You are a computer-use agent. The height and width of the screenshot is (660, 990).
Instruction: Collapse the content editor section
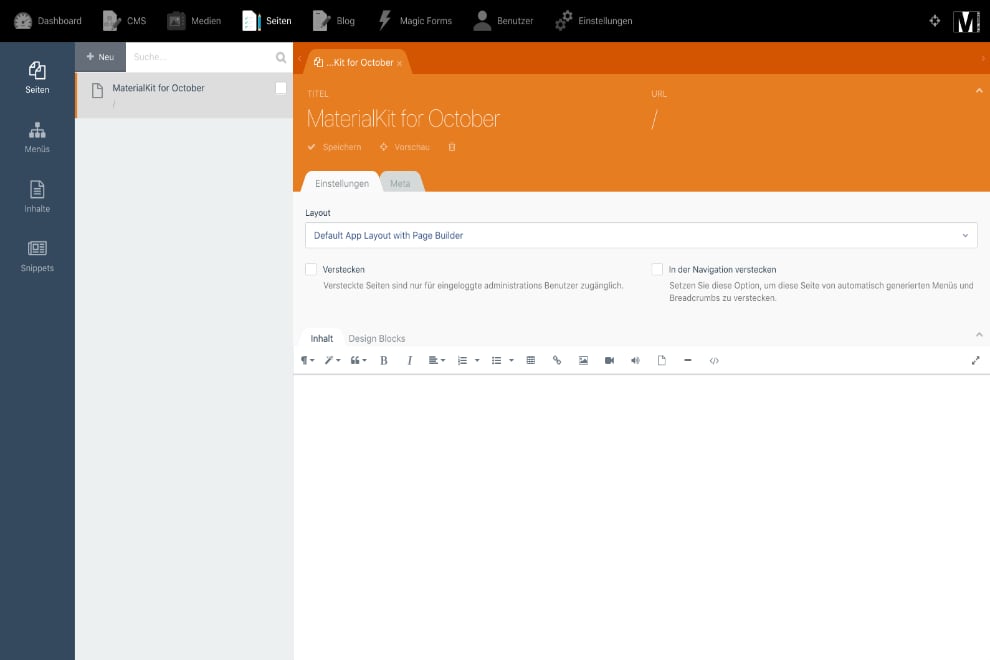pos(979,335)
